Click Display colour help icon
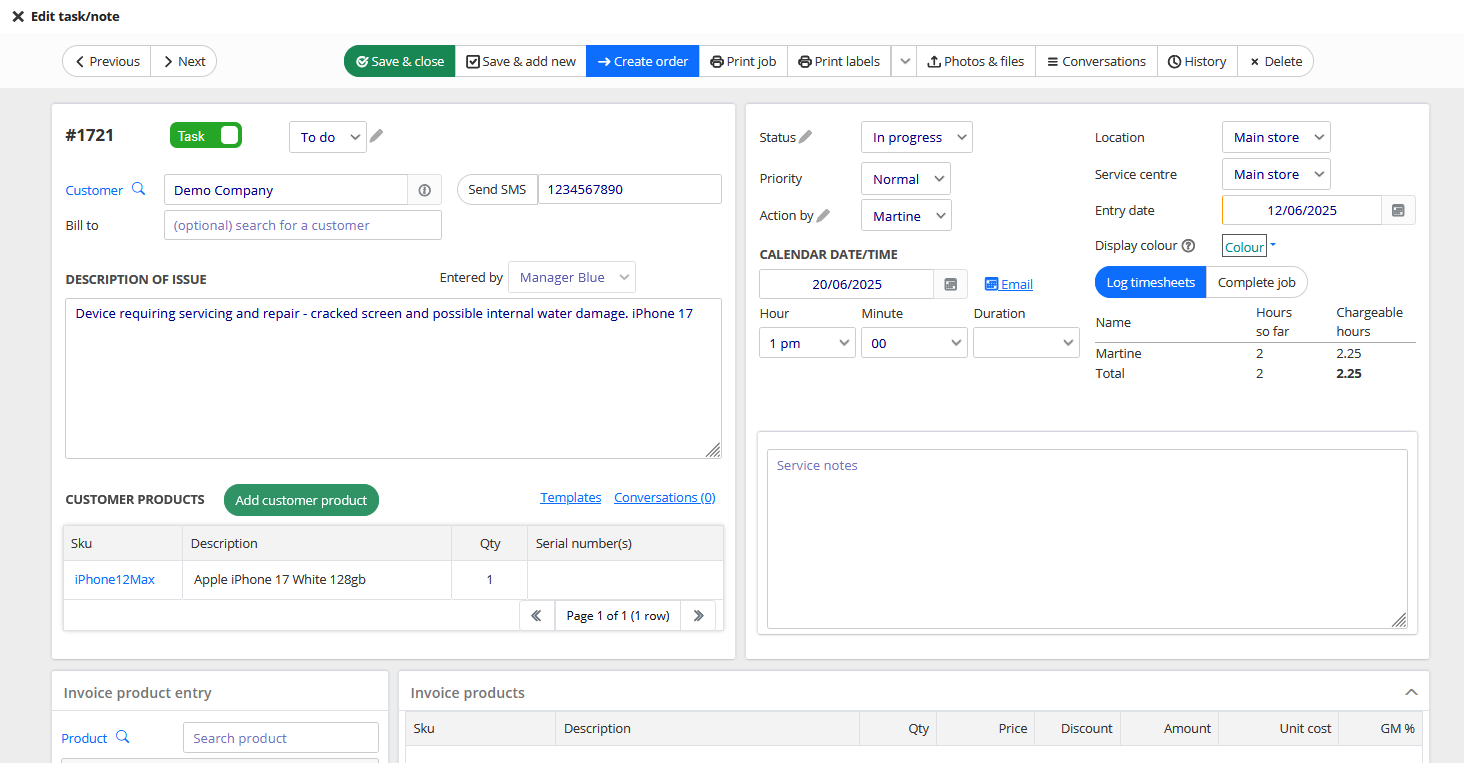This screenshot has height=763, width=1464. pyautogui.click(x=1188, y=246)
